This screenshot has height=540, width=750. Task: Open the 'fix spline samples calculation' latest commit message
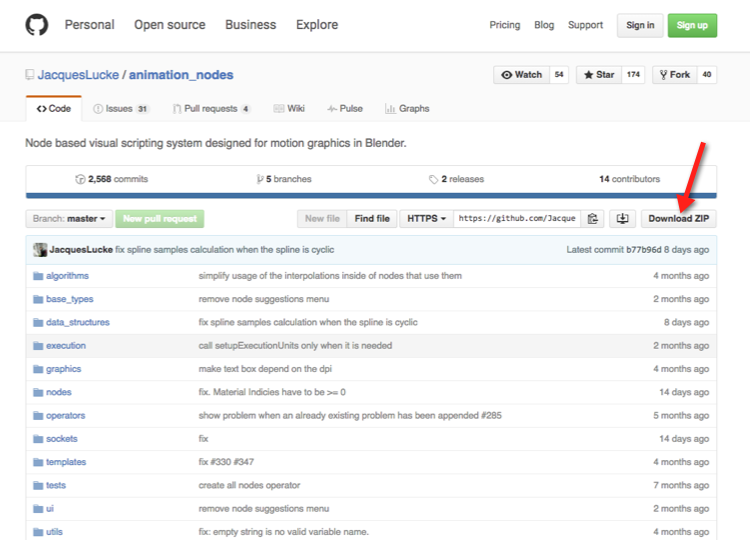click(225, 250)
